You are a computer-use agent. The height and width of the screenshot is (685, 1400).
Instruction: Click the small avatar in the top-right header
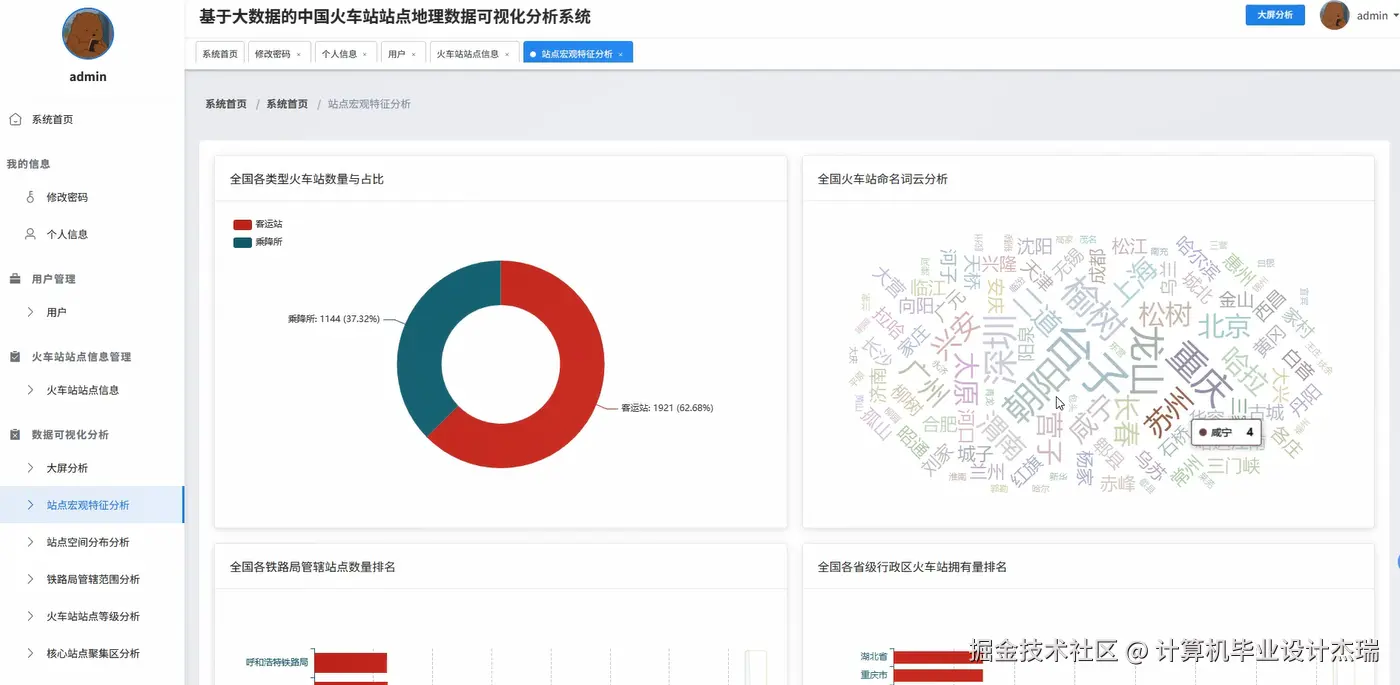tap(1335, 15)
